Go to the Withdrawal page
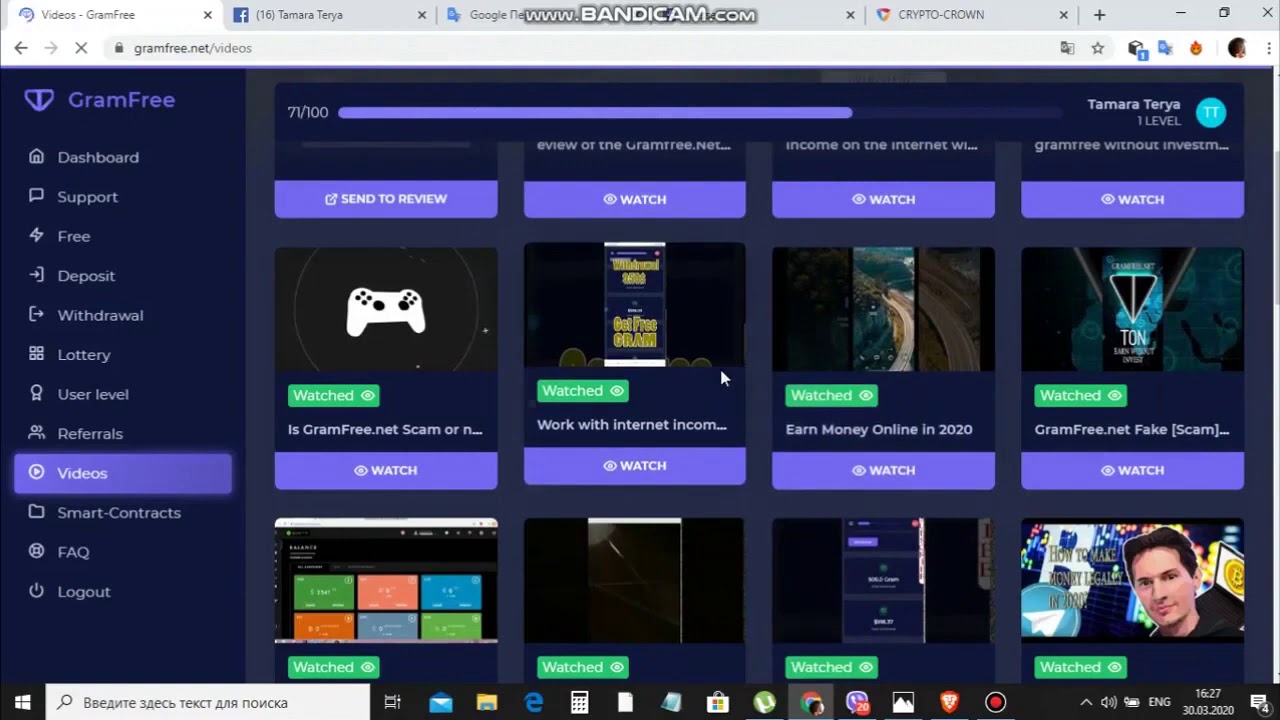The image size is (1280, 720). click(x=100, y=315)
